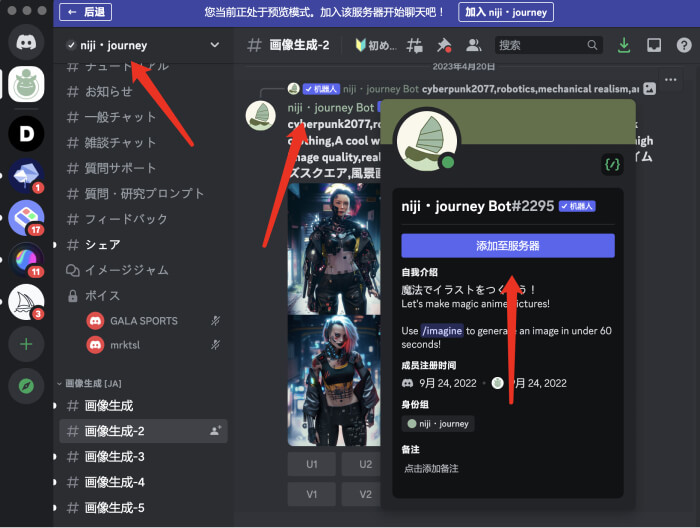
Task: Open the black D server icon
Action: [26, 133]
